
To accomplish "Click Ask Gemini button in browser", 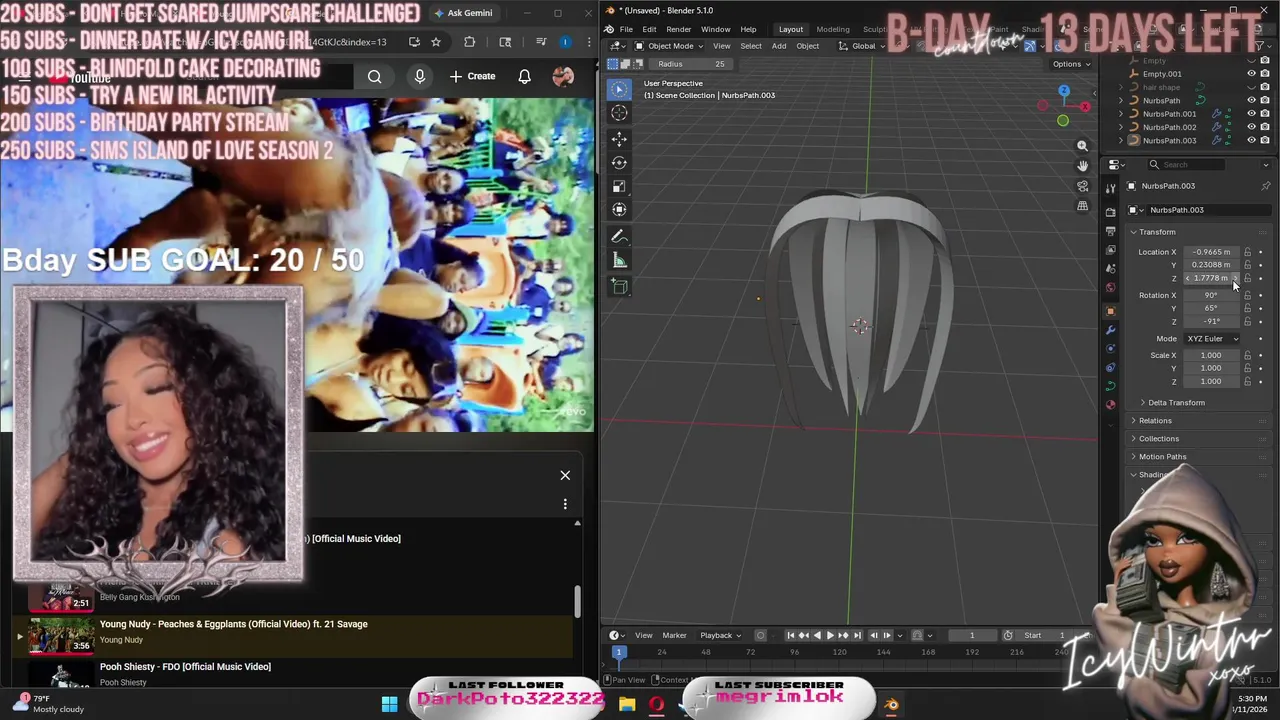I will point(464,13).
